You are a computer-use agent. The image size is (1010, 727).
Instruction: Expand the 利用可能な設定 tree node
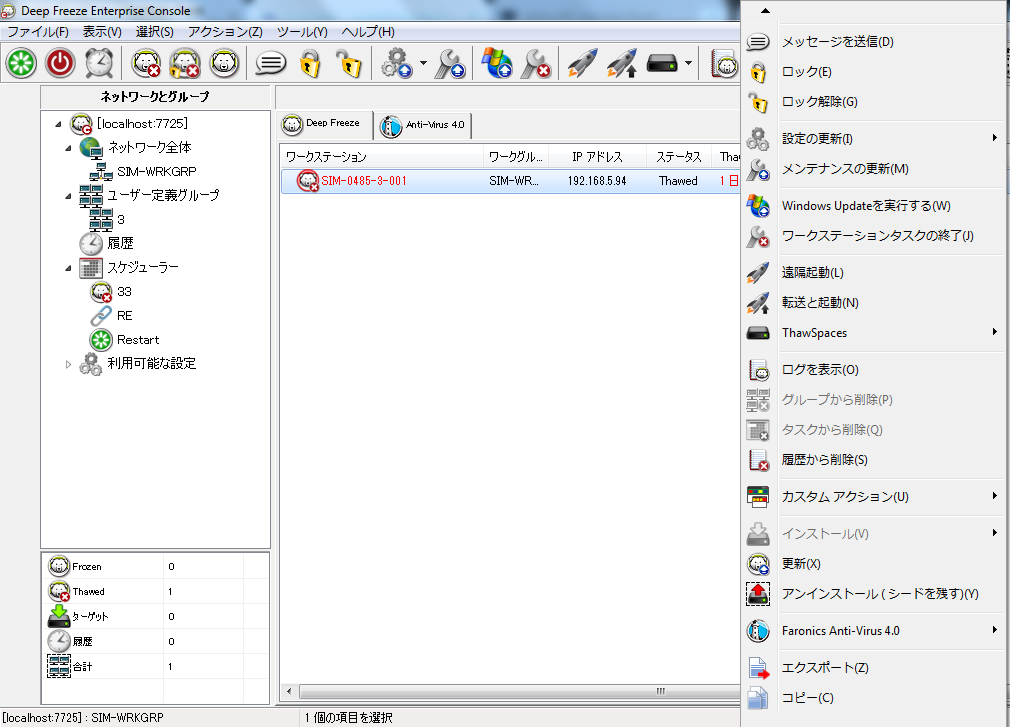tap(68, 364)
